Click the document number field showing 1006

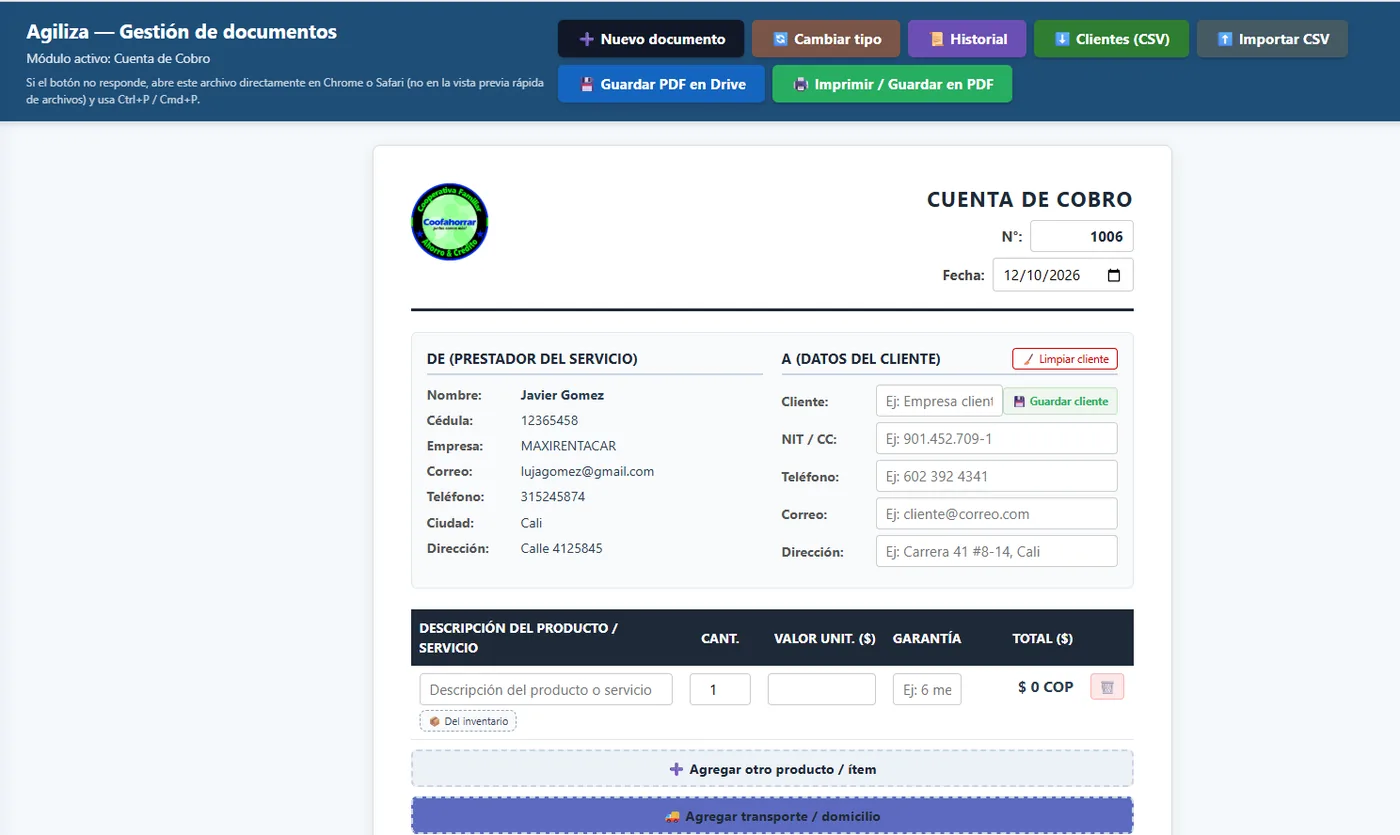[1082, 237]
